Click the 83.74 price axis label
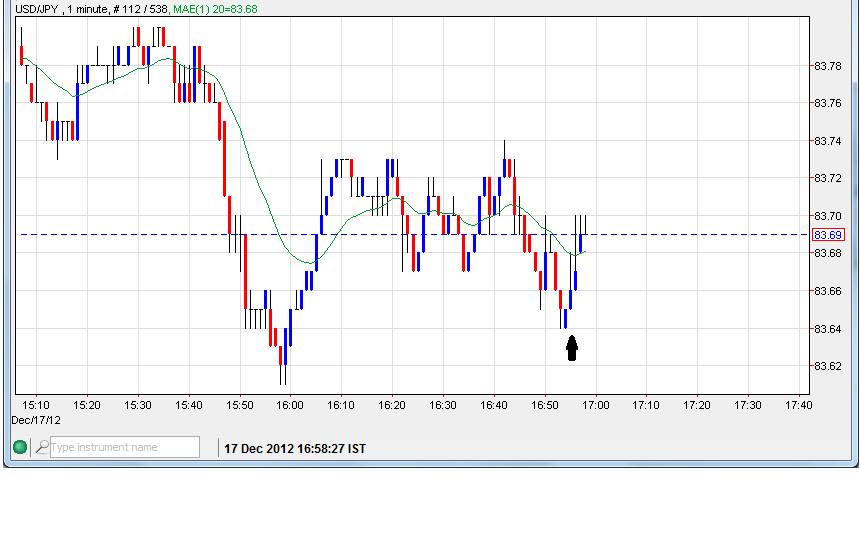860x540 pixels. click(x=828, y=141)
